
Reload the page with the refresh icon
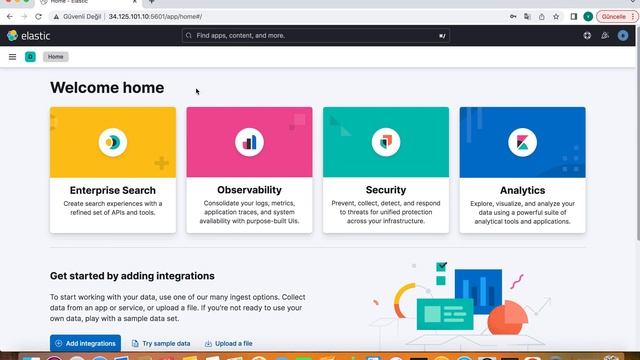(x=38, y=17)
